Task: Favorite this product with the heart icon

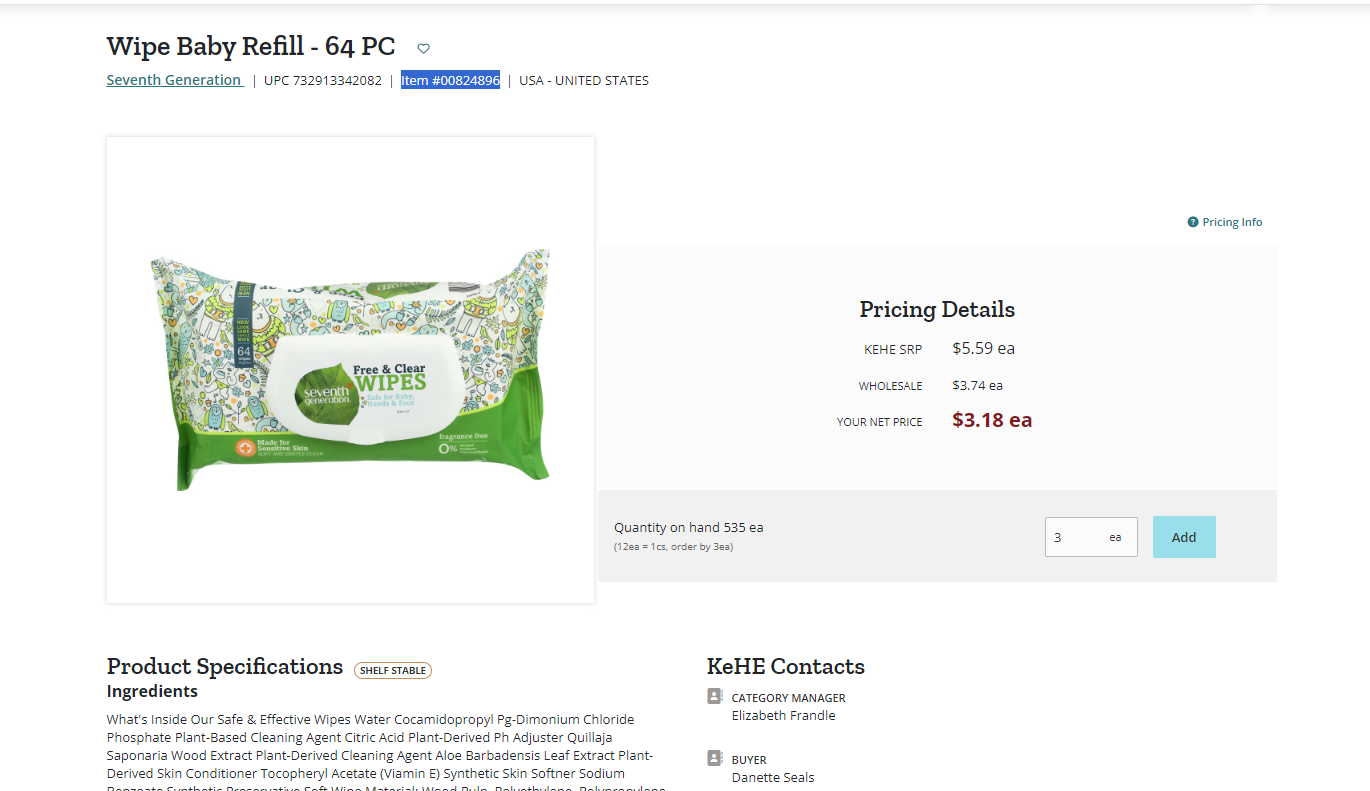Action: (423, 48)
